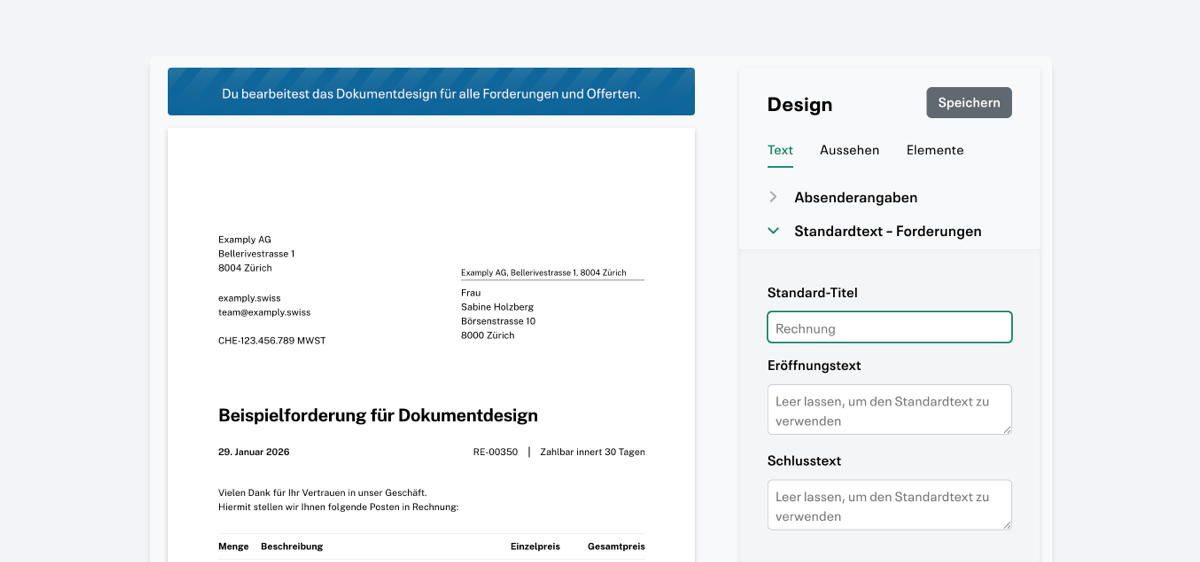
Task: Expand the Absenderangaben chevron
Action: 773,197
